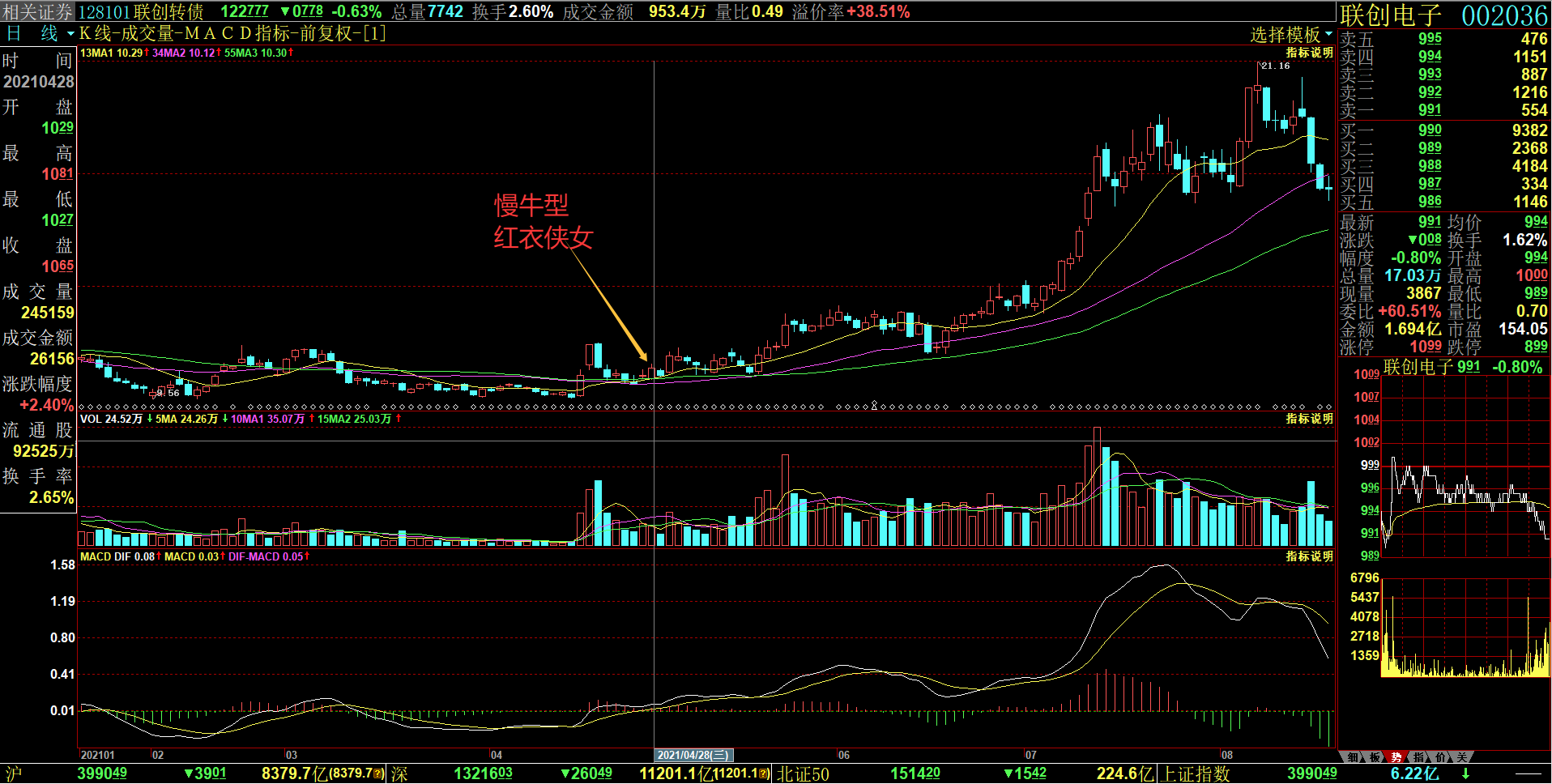
Task: Click the 2021/04/28(三) date marker
Action: [693, 755]
